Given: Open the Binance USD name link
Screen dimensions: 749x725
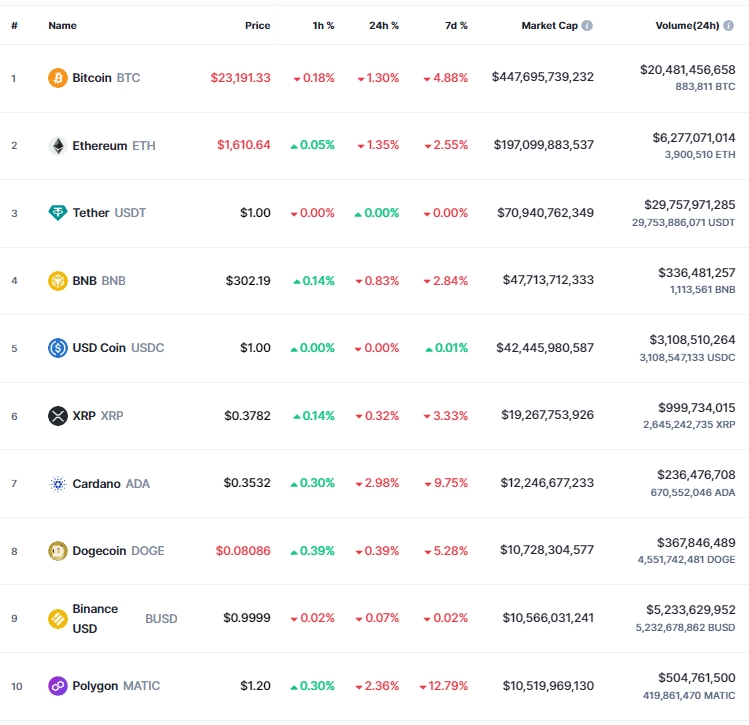Looking at the screenshot, I should point(95,618).
